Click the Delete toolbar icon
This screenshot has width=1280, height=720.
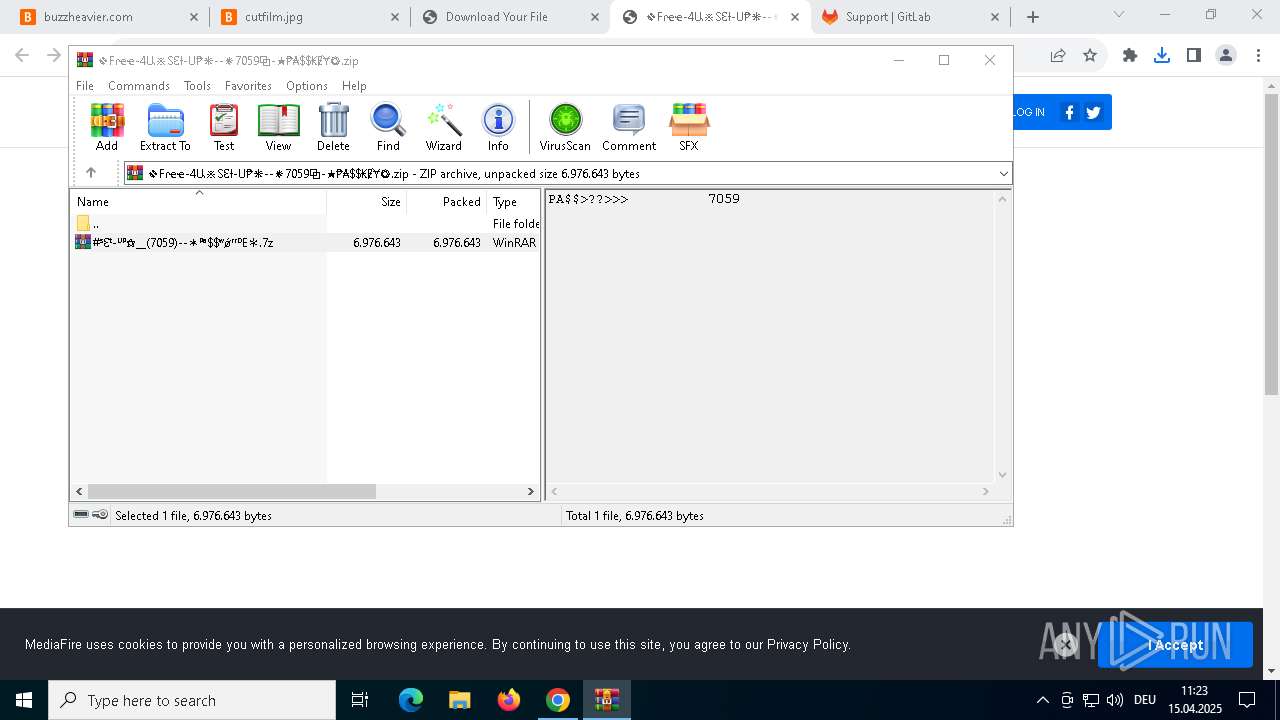(333, 127)
